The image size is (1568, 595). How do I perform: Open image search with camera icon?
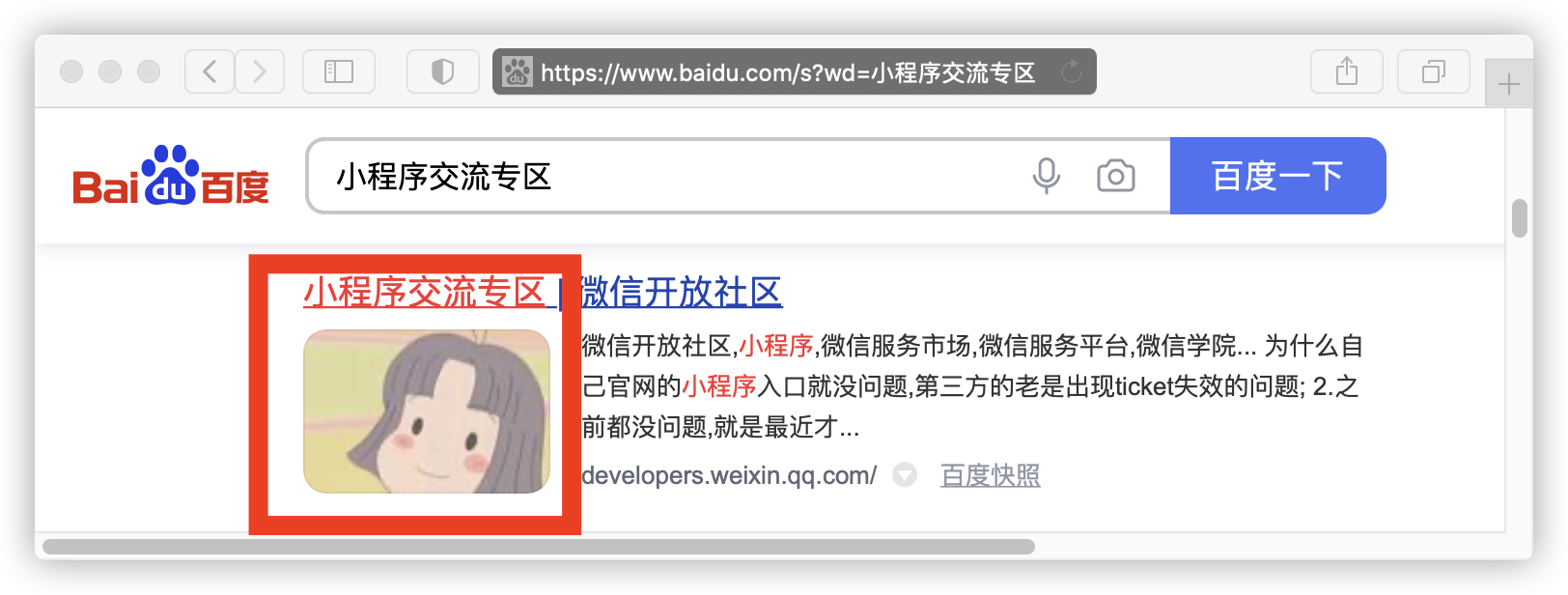(1116, 176)
